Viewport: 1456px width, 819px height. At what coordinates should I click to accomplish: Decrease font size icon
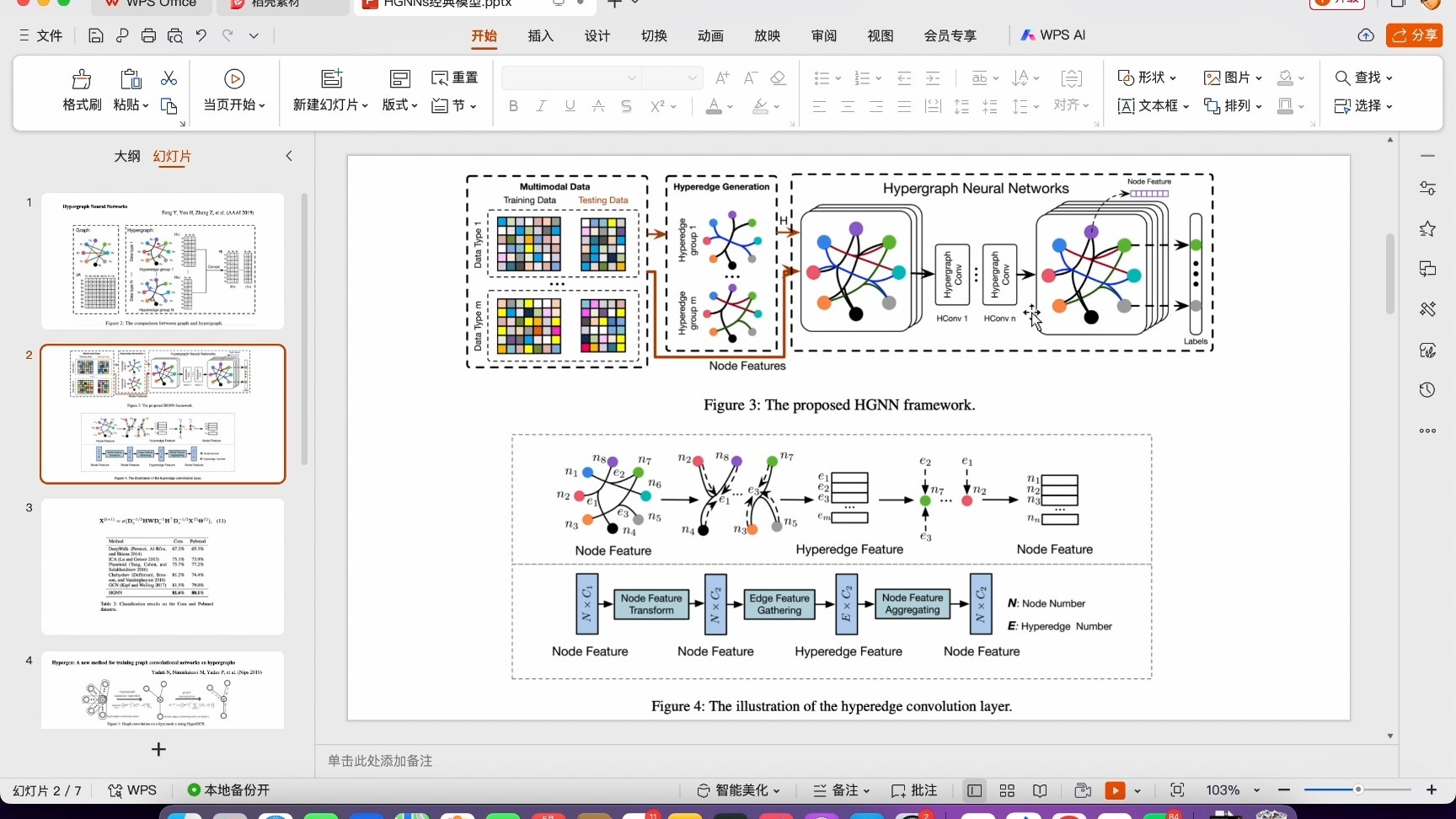point(750,78)
